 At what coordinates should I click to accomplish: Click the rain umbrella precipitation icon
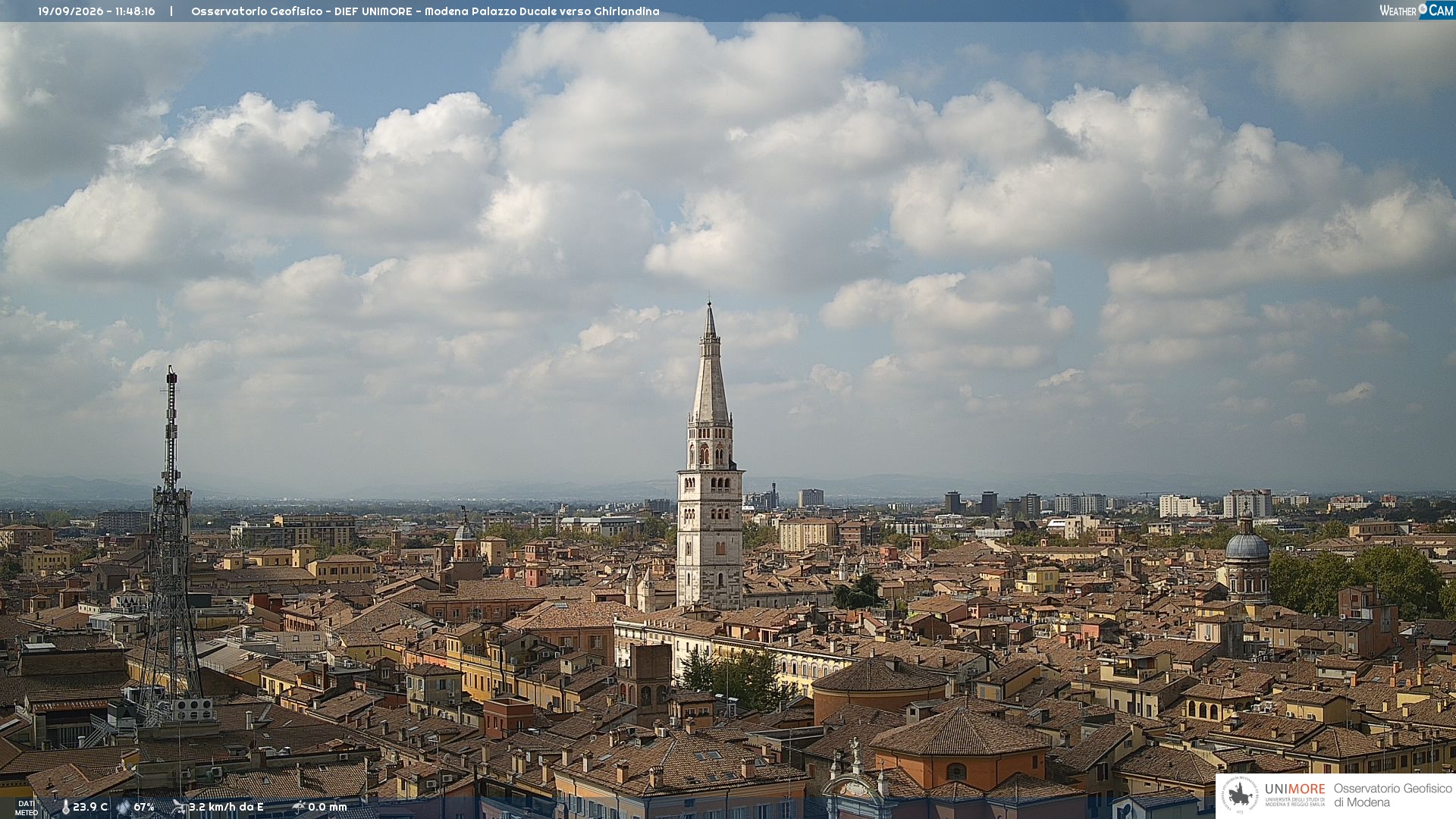pyautogui.click(x=298, y=807)
